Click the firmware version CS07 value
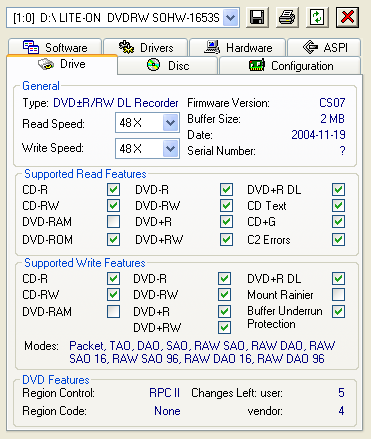The image size is (371, 439). click(x=332, y=103)
